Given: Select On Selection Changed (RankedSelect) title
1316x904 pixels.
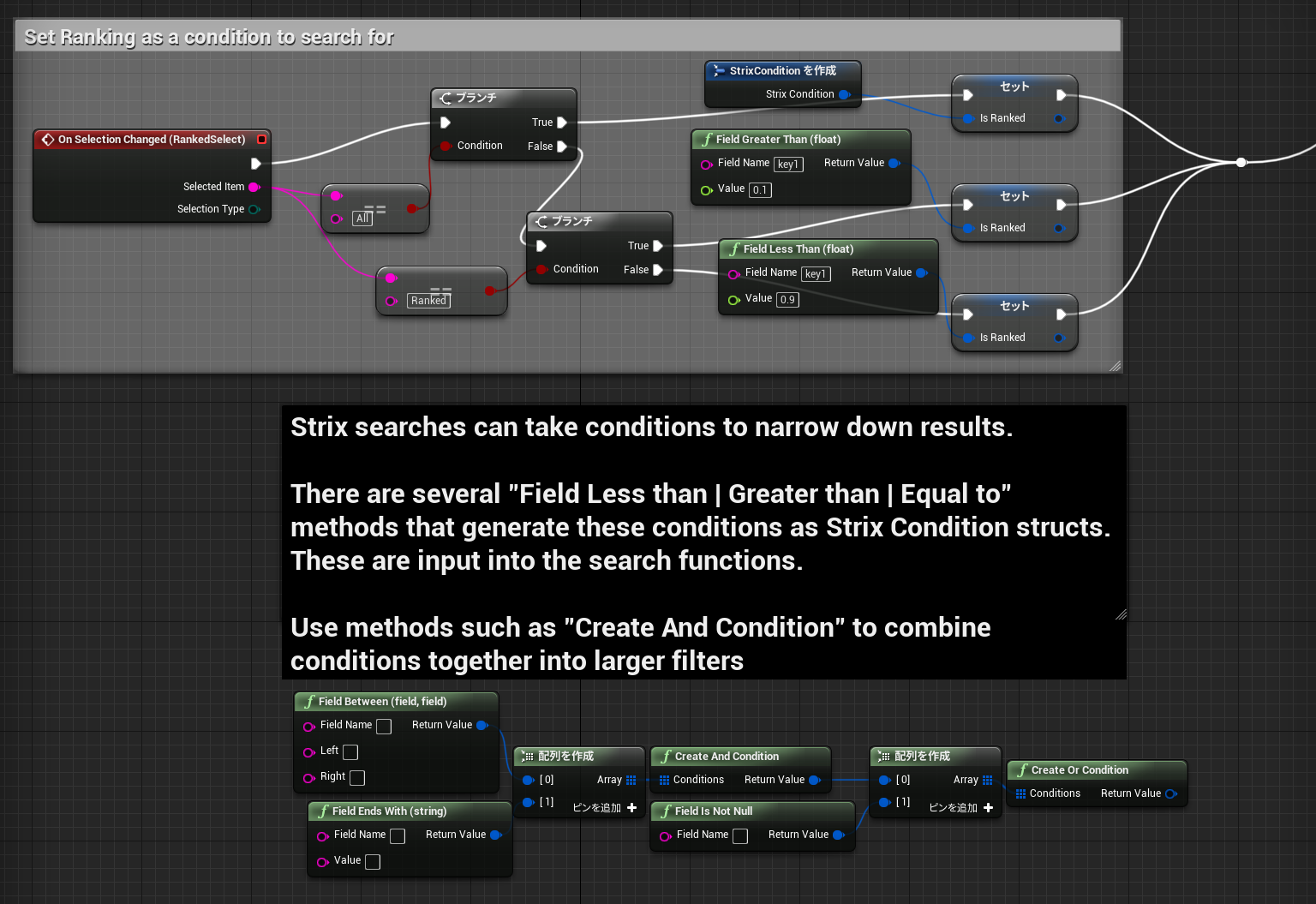Looking at the screenshot, I should tap(152, 139).
